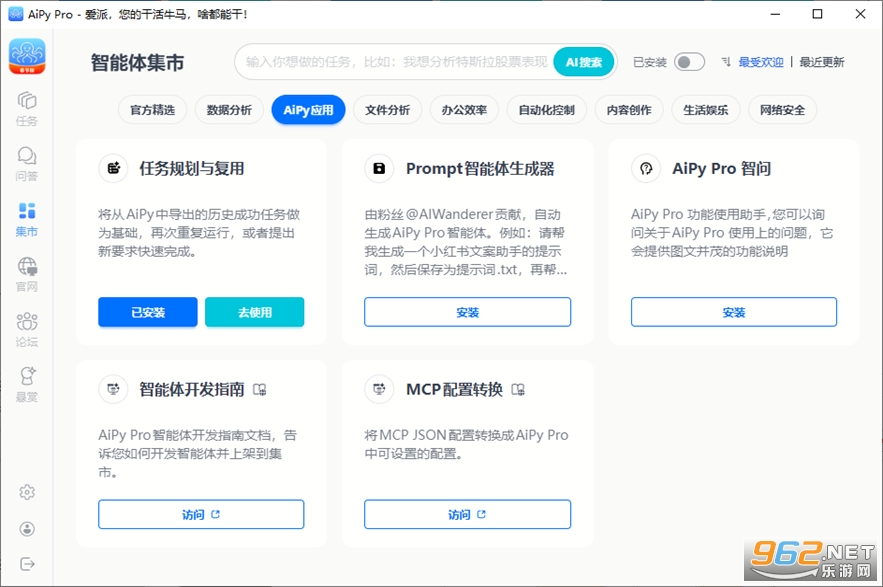Focus the task search input field

click(396, 62)
